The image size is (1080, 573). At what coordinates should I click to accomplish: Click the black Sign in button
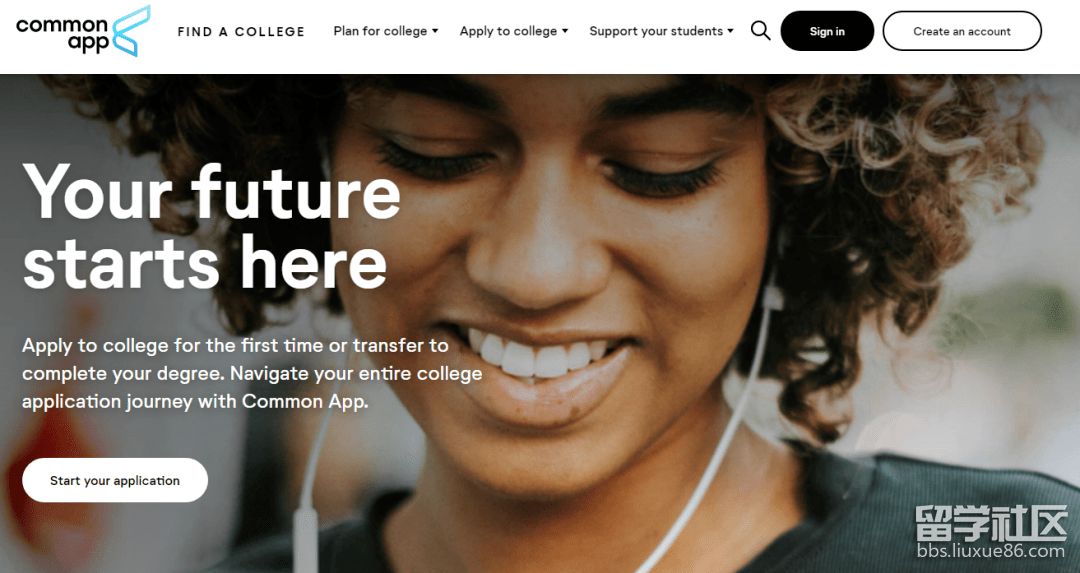coord(827,31)
